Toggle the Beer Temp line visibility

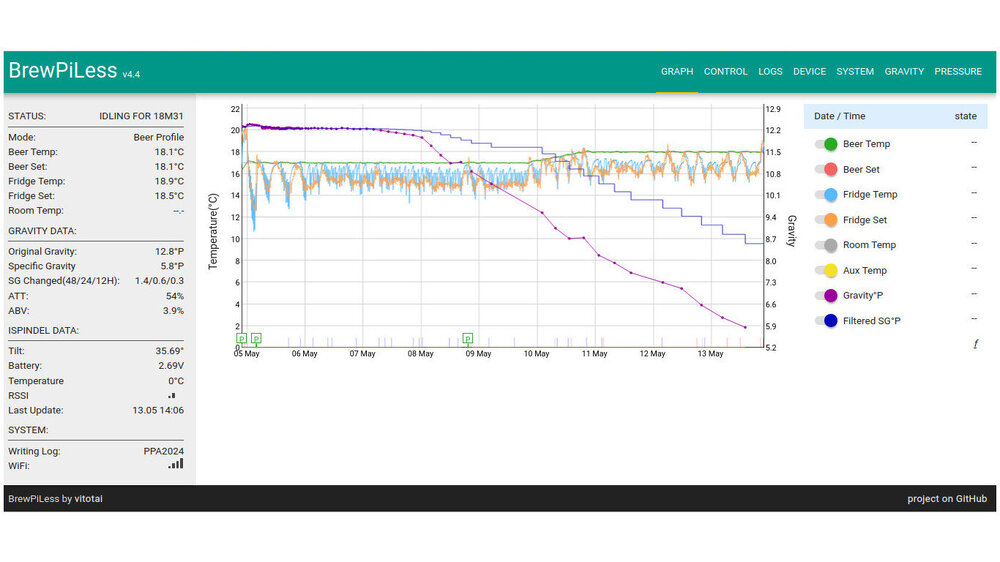click(x=826, y=144)
